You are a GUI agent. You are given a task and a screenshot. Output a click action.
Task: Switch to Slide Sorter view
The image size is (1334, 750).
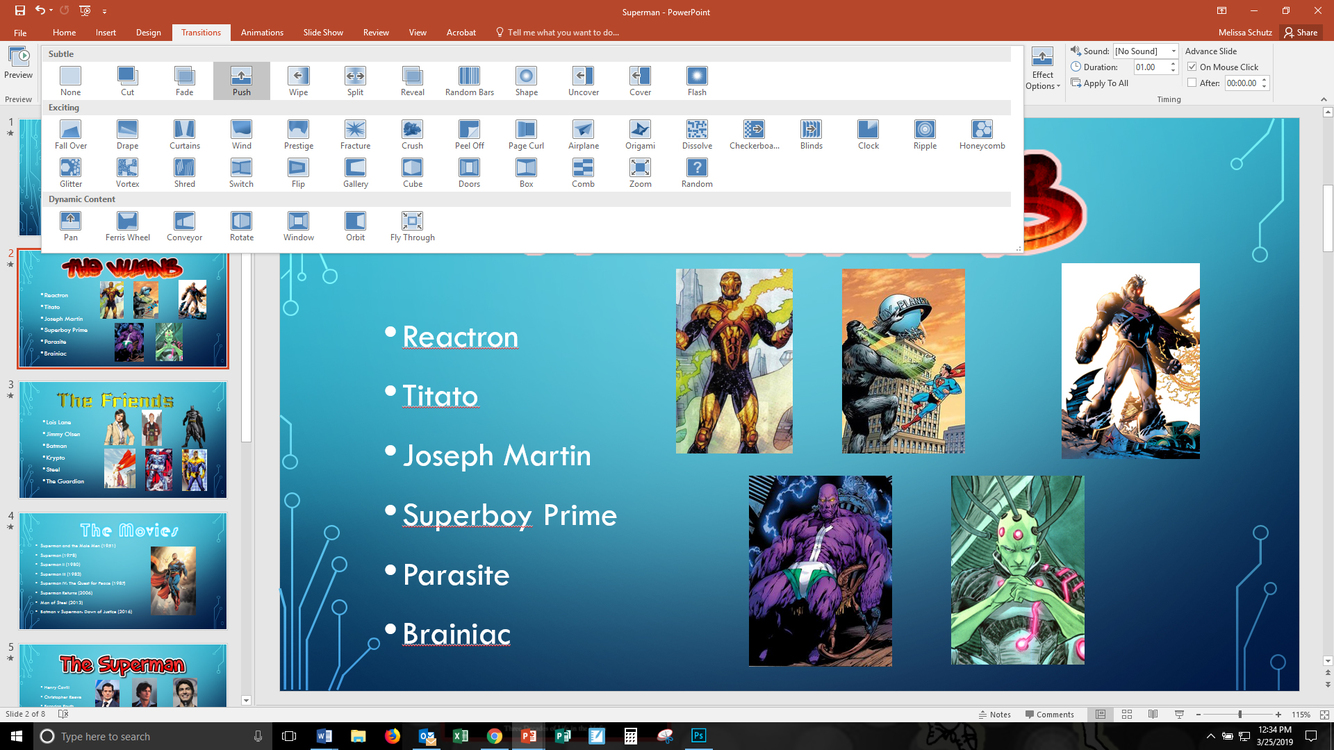pos(1126,714)
